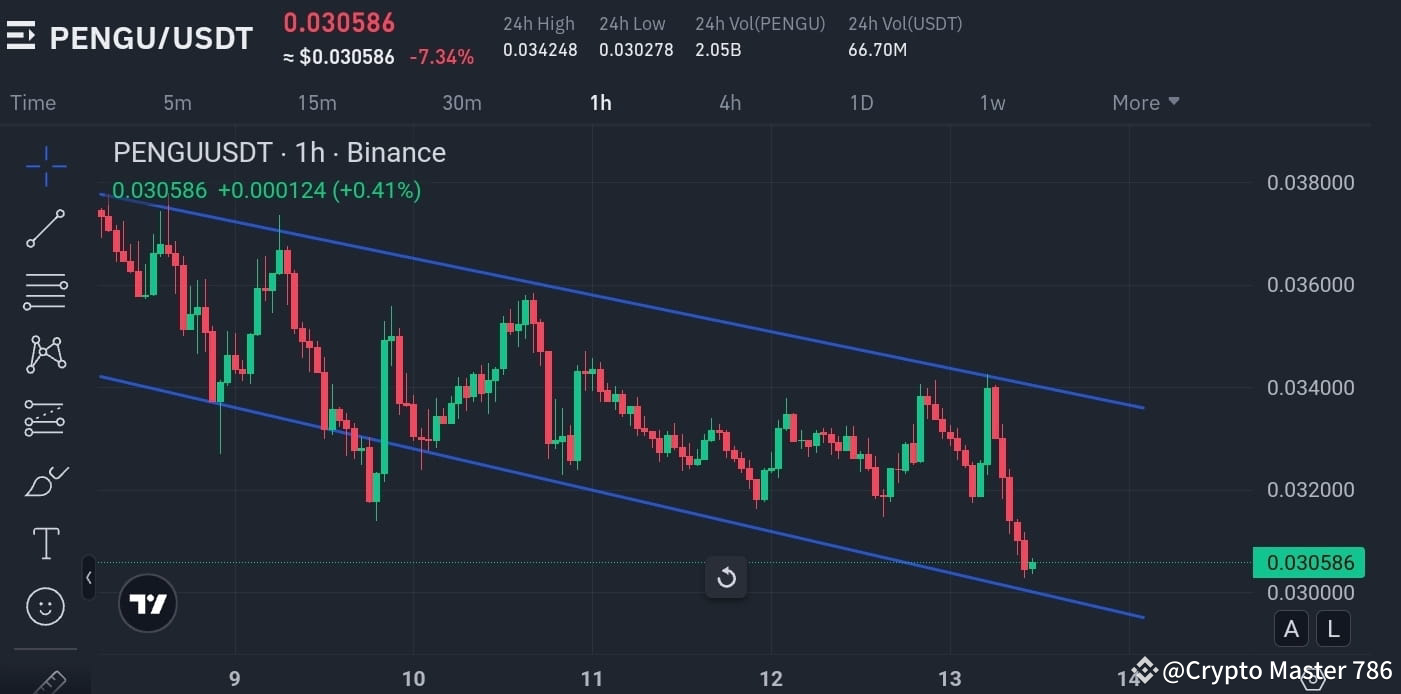Click the reset chart button
This screenshot has width=1401, height=694.
pos(726,578)
